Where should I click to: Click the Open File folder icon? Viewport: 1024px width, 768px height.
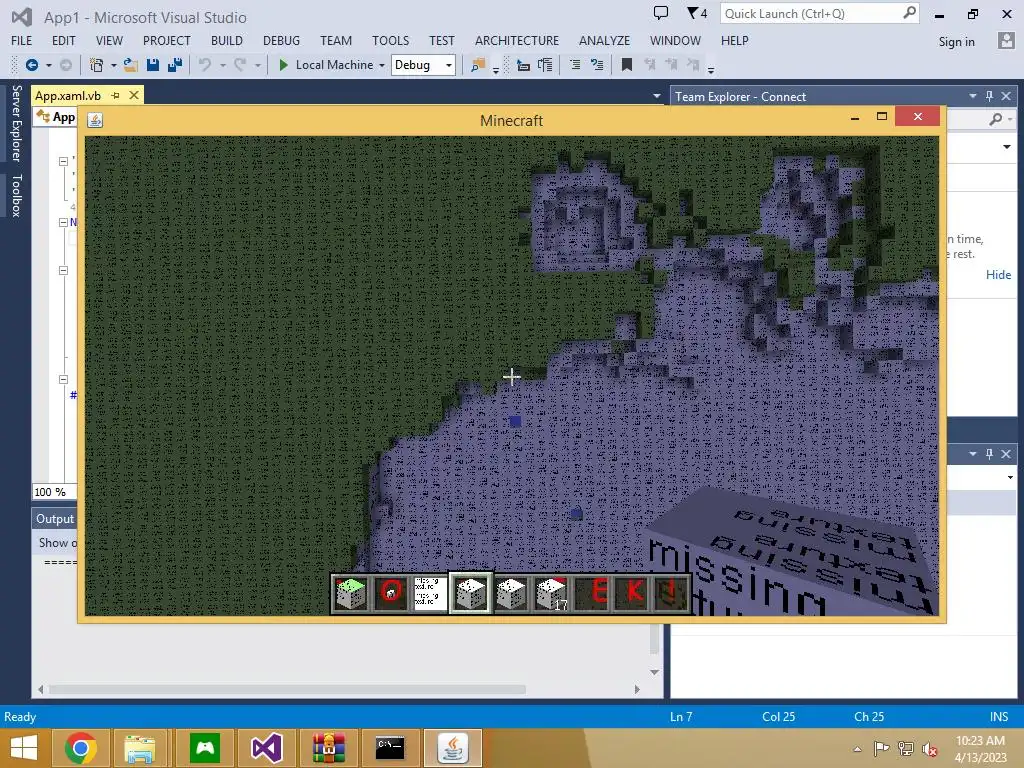pos(131,65)
